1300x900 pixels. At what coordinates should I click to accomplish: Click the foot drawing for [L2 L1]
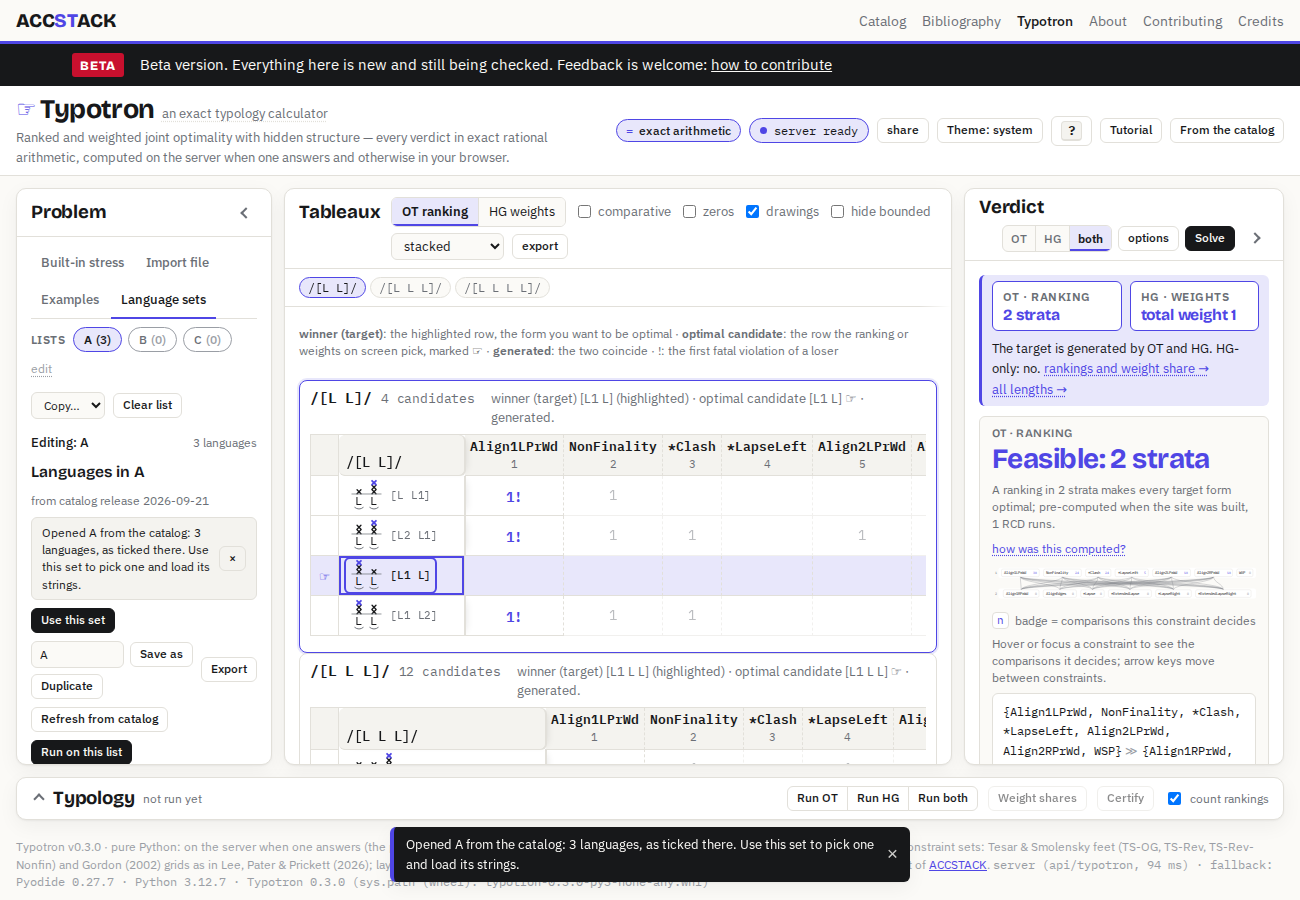click(x=366, y=535)
